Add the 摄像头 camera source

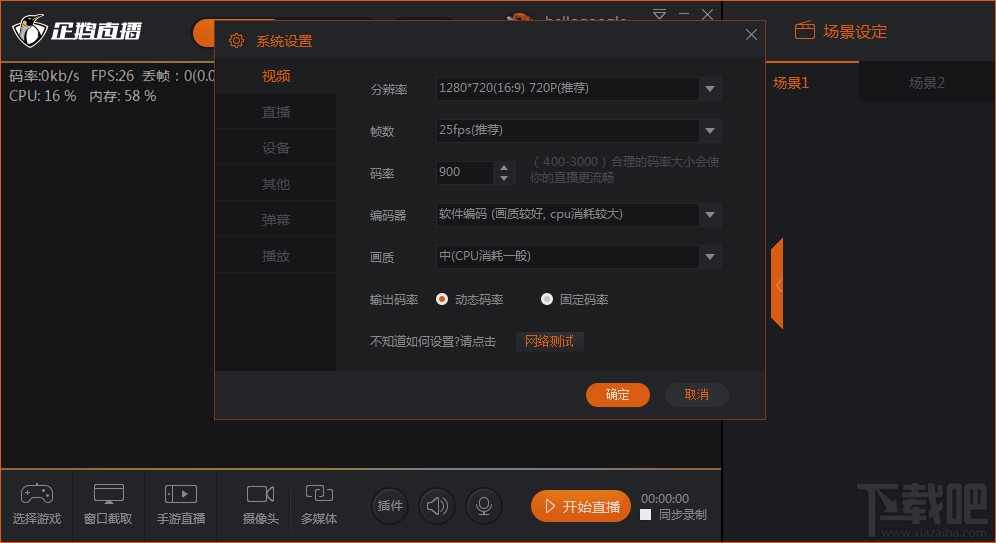click(x=260, y=493)
